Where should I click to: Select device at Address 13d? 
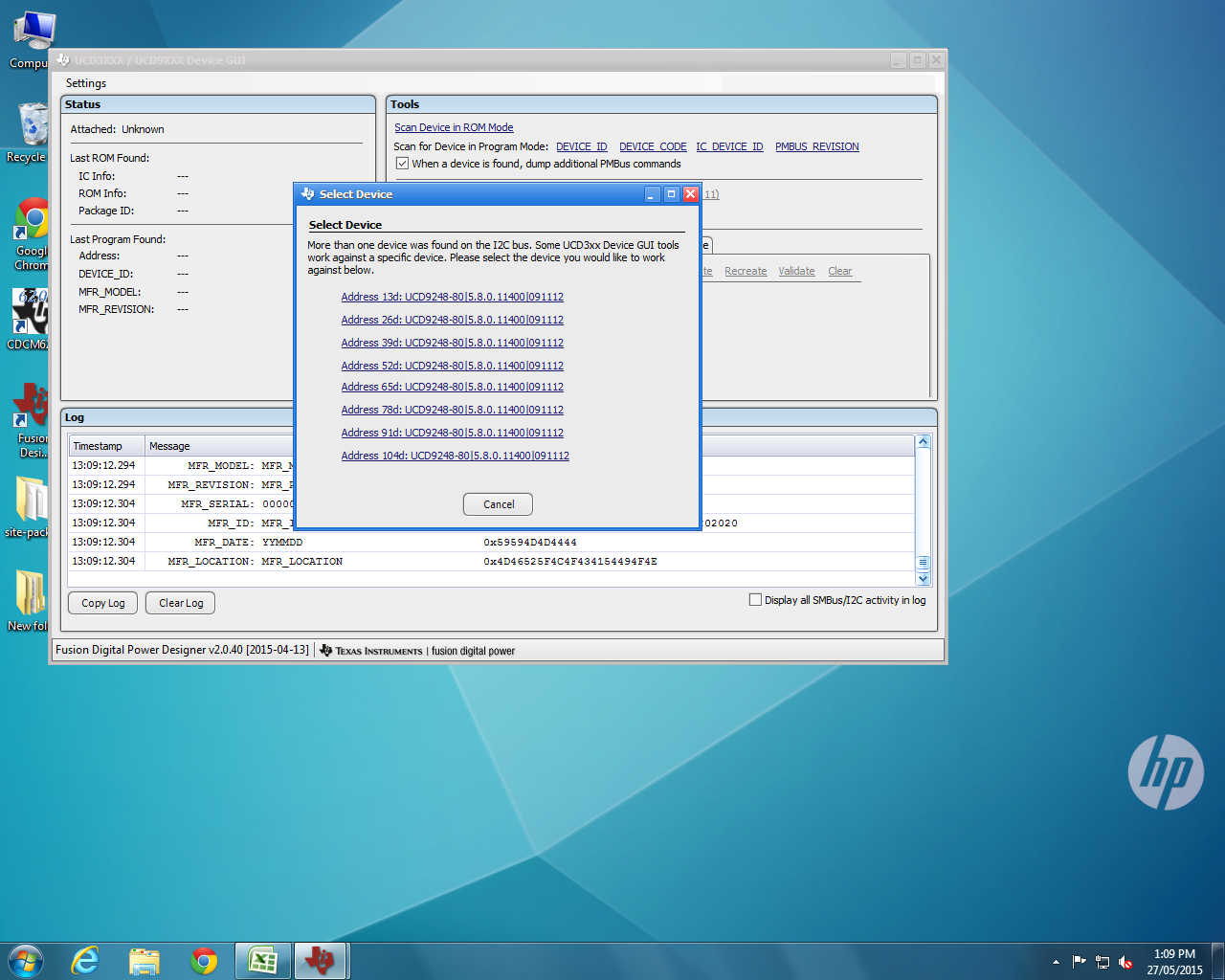(x=452, y=297)
